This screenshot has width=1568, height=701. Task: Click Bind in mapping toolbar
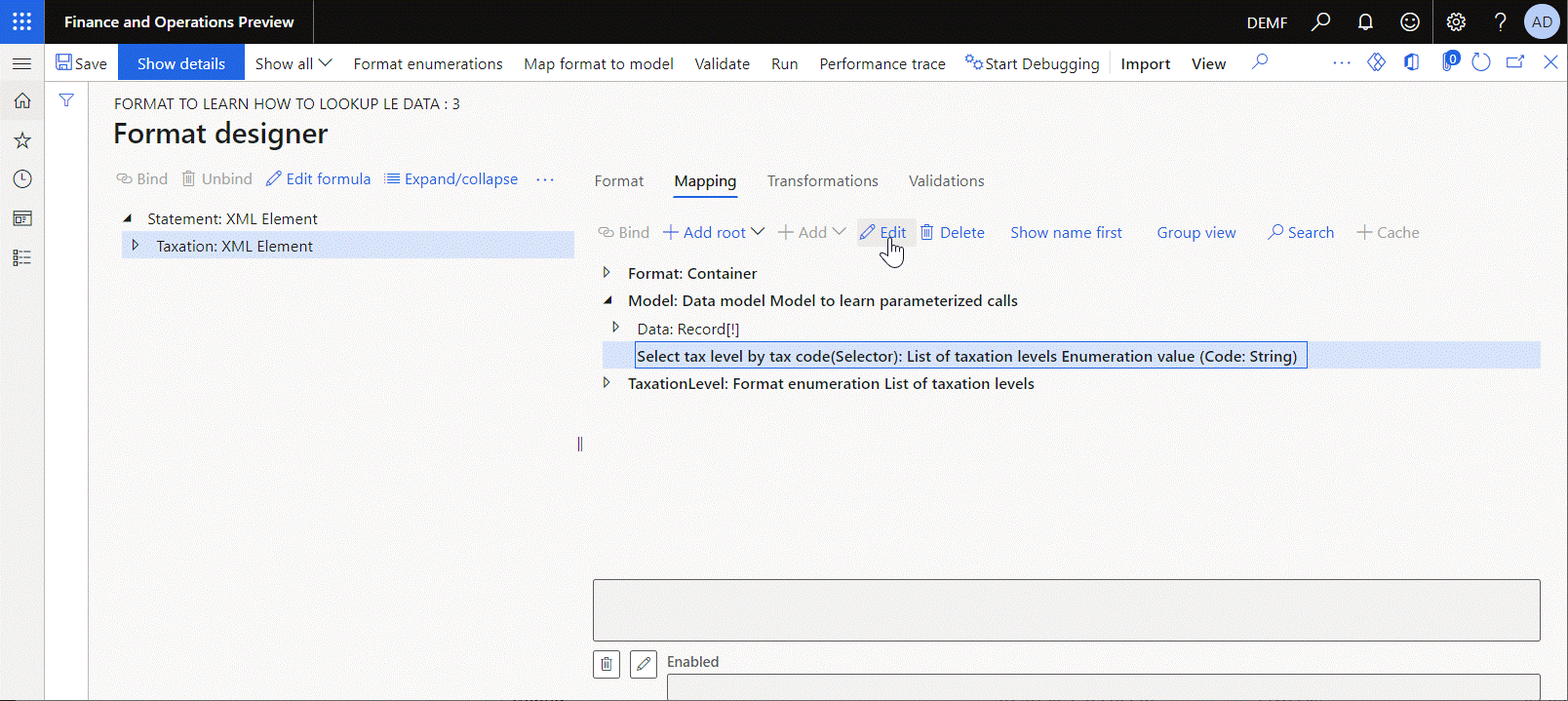624,232
